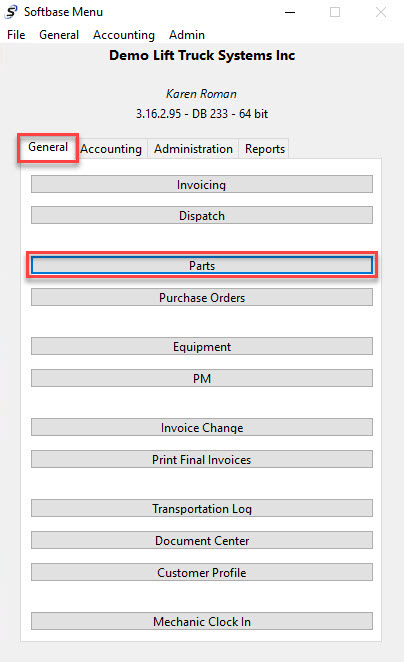
Task: Launch the Dispatch button
Action: pyautogui.click(x=202, y=215)
